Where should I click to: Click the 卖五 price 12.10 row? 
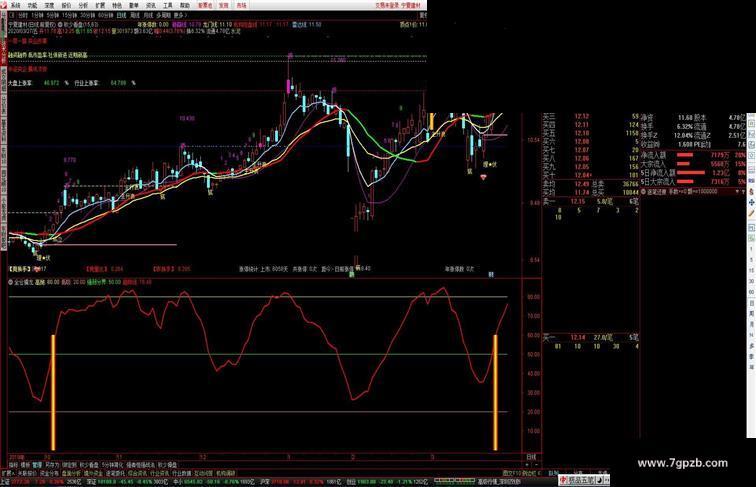point(591,133)
